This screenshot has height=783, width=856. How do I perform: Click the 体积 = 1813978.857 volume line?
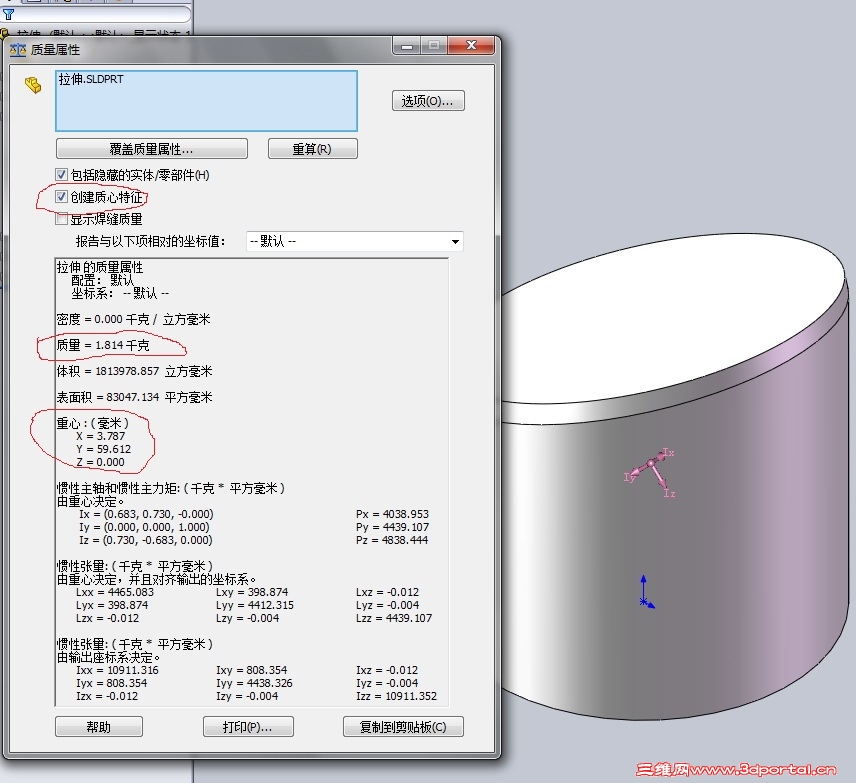tap(134, 371)
